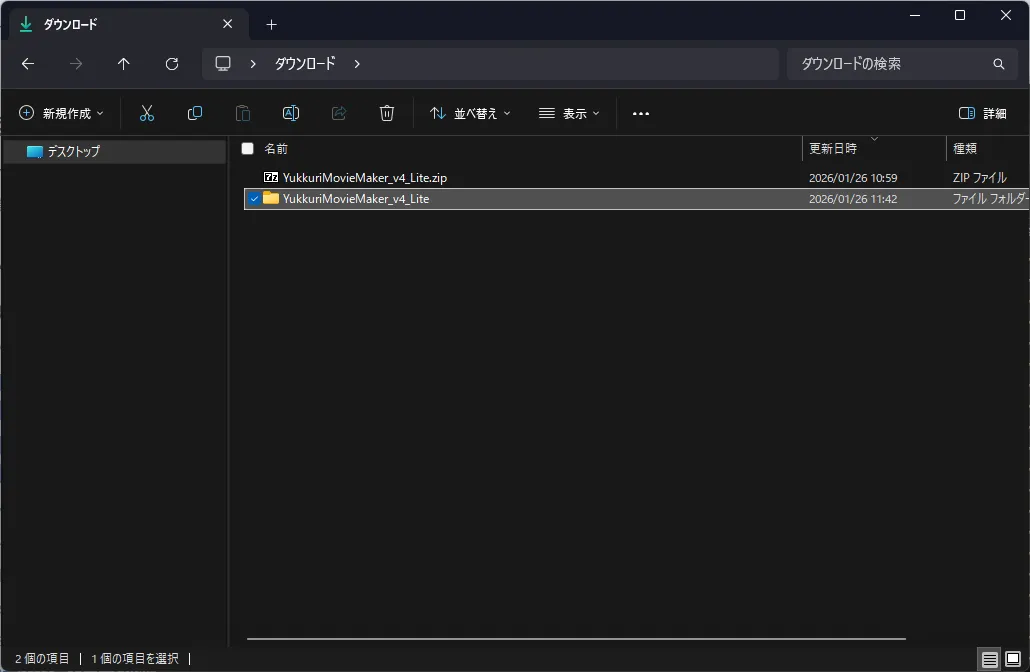Toggle the select-all checkbox in header
1030x672 pixels.
coord(248,148)
